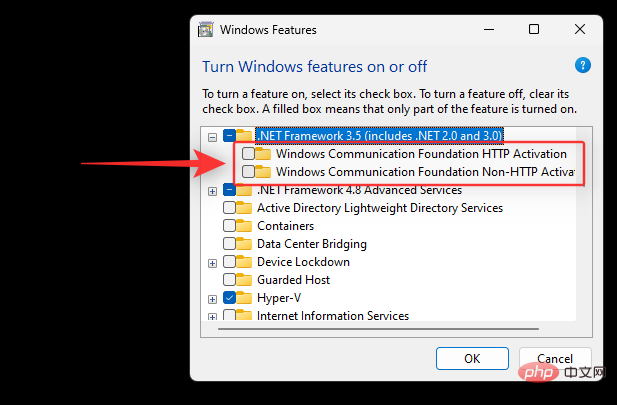Image resolution: width=617 pixels, height=405 pixels.
Task: Expand .NET Framework 4.8 Advanced Services
Action: click(x=213, y=190)
